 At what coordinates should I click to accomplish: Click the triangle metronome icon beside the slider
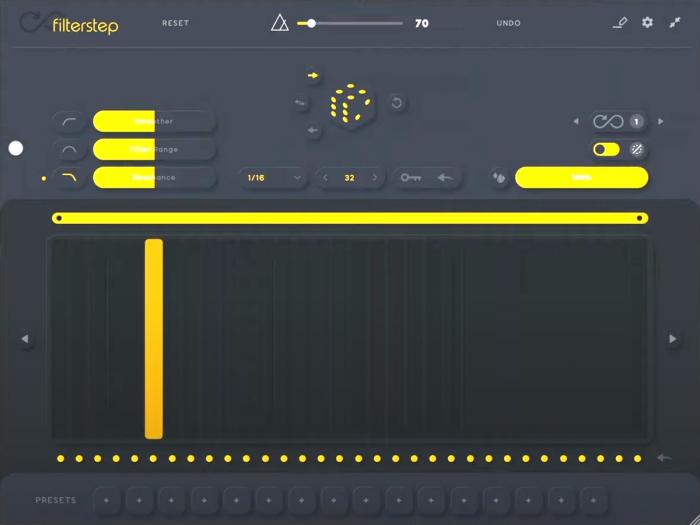coord(279,23)
